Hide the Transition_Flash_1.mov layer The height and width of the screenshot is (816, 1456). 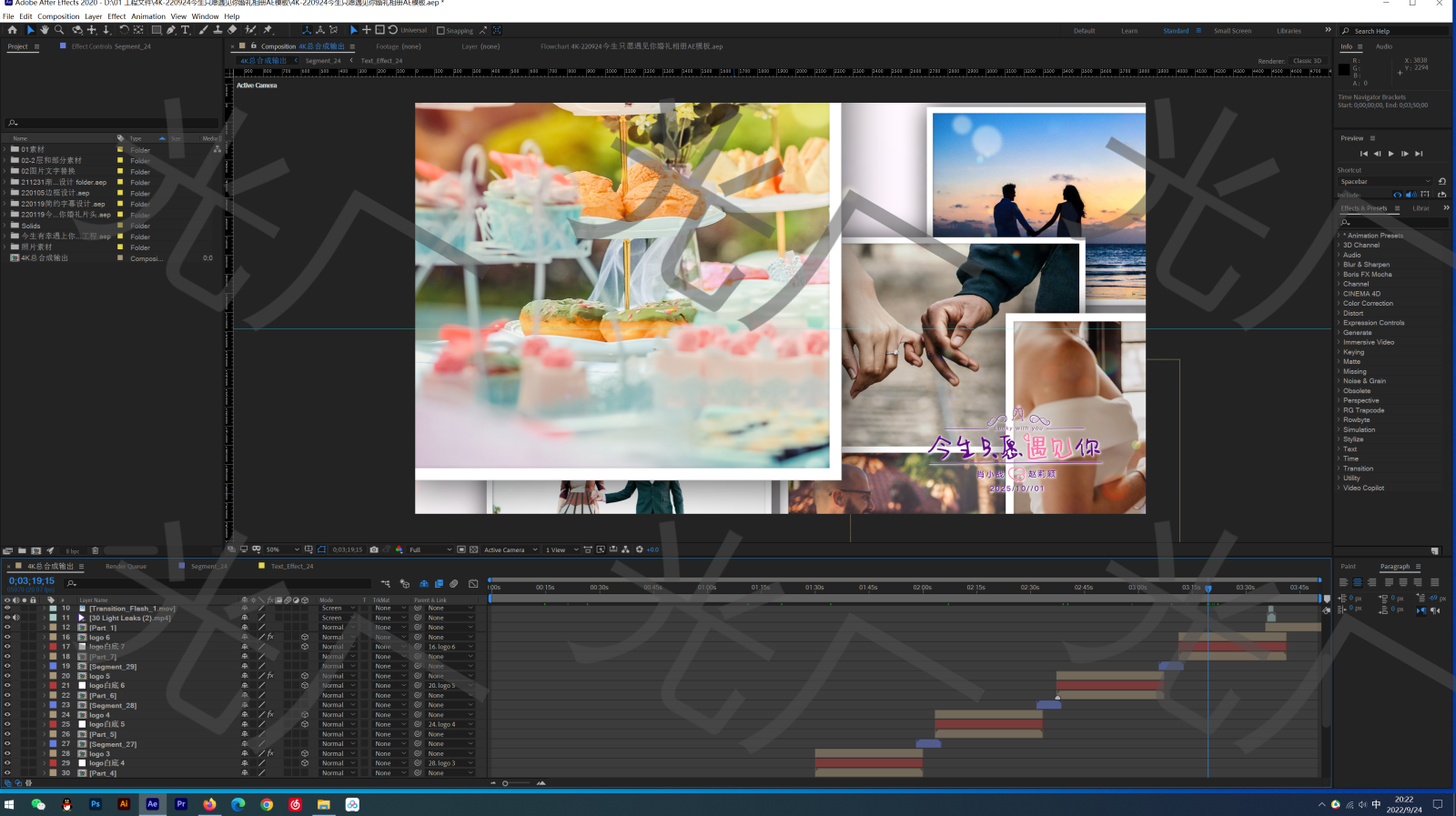coord(7,609)
